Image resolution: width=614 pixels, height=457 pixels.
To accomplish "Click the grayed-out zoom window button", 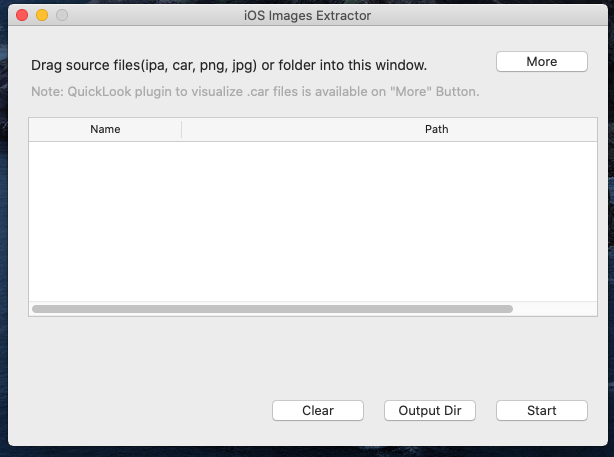I will click(62, 15).
